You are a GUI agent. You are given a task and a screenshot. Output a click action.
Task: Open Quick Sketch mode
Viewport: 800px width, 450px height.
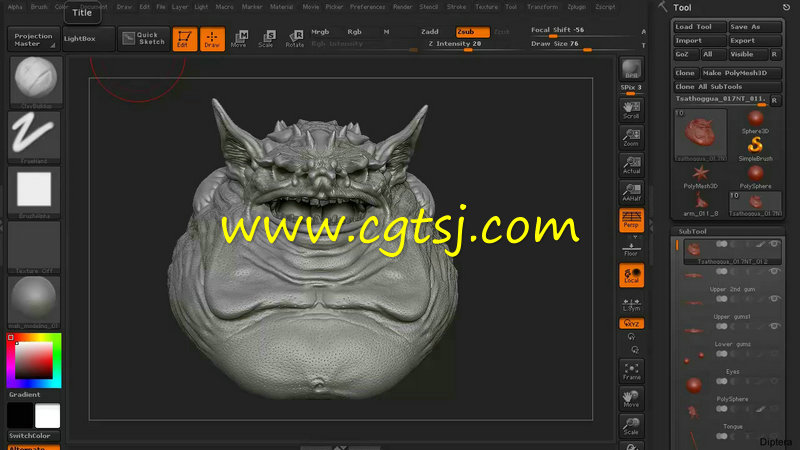144,39
